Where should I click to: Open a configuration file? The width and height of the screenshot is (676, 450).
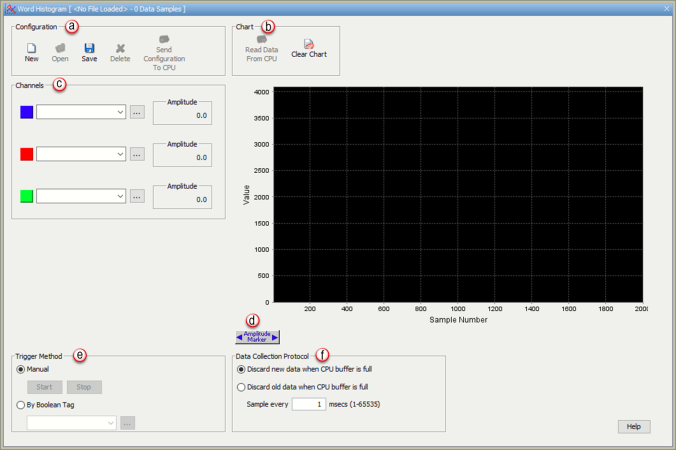click(60, 48)
